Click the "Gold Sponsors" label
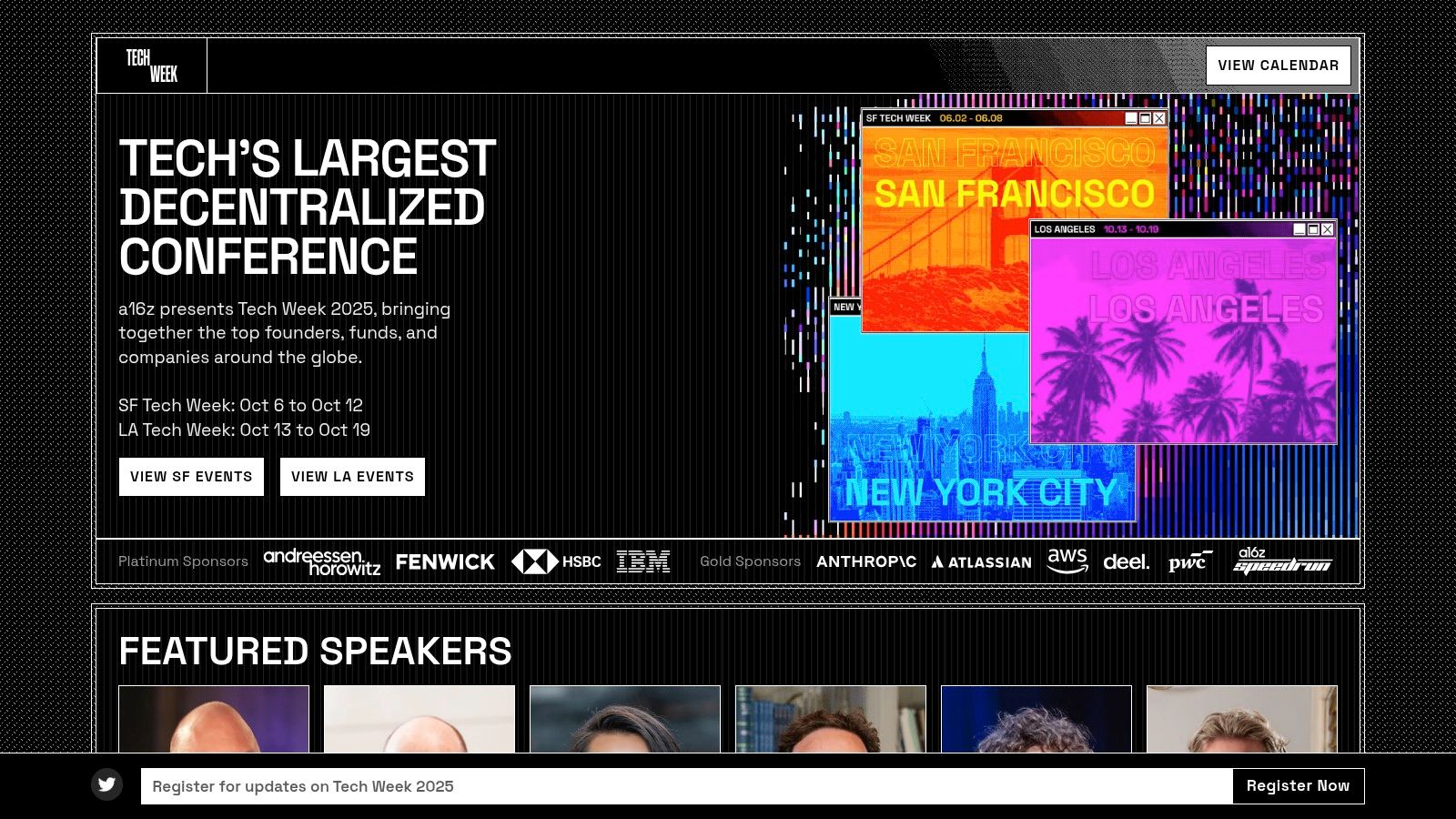1456x819 pixels. tap(750, 561)
